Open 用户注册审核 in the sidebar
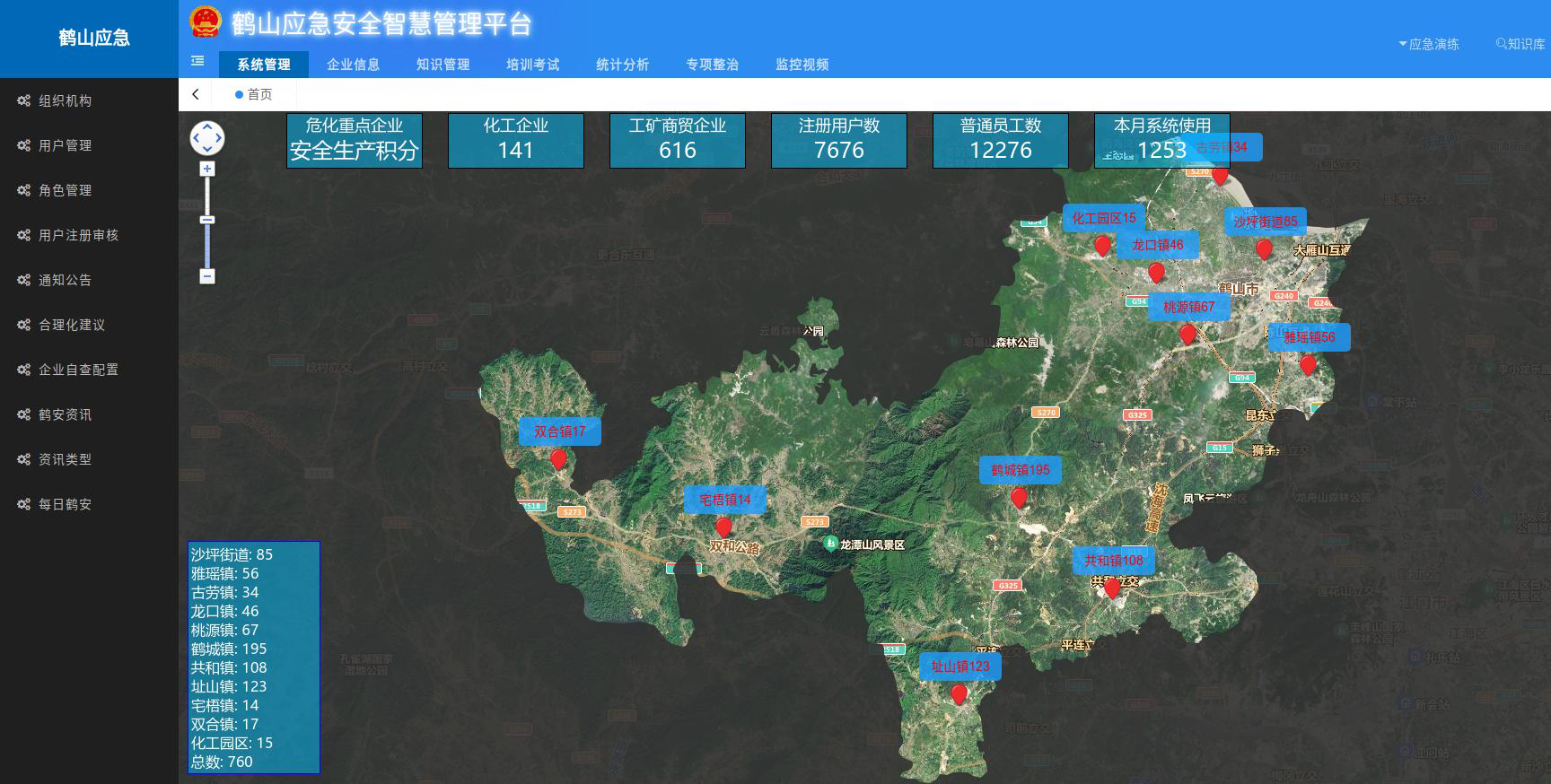 pyautogui.click(x=78, y=235)
